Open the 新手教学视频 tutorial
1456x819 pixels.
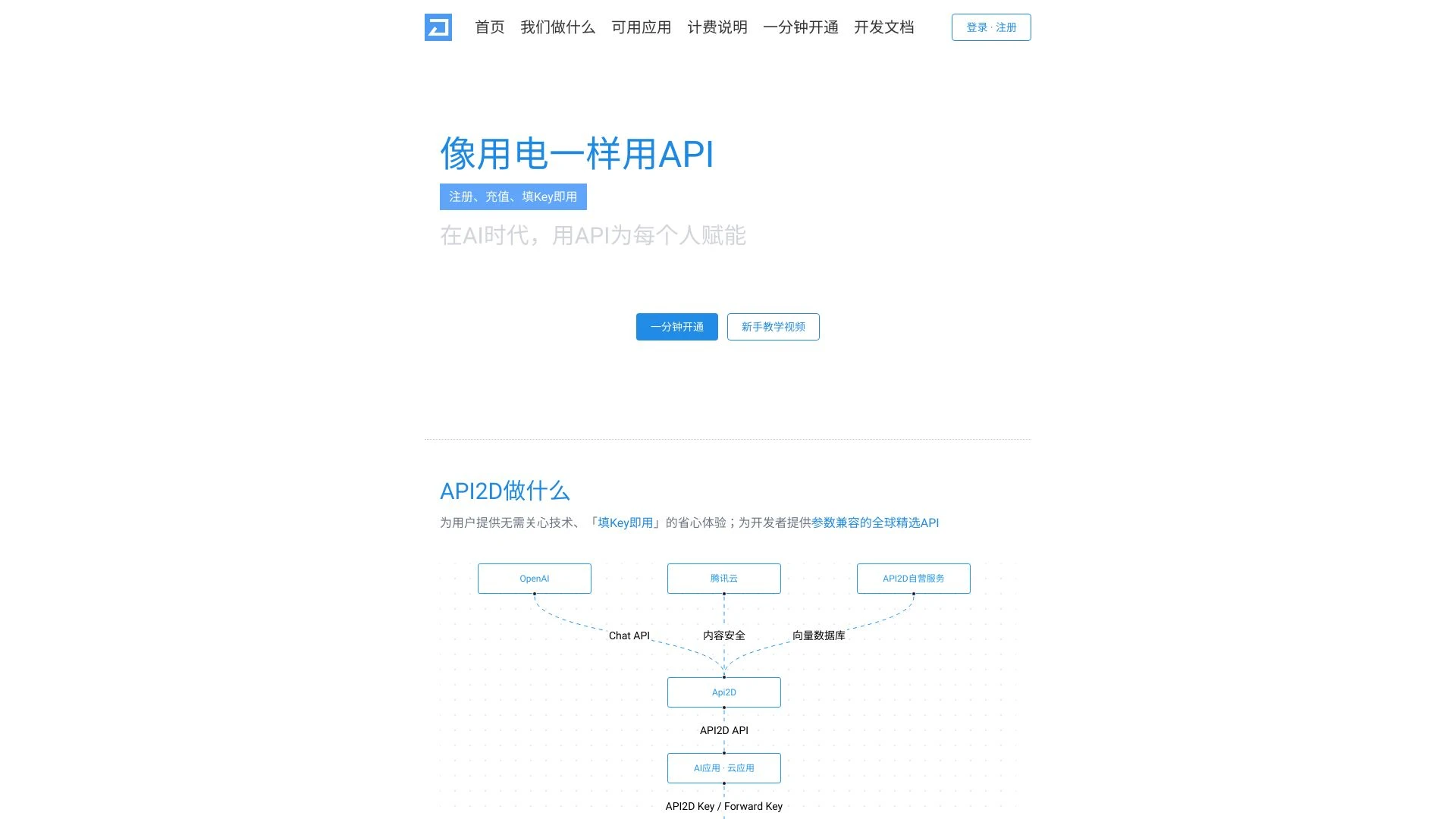[773, 327]
